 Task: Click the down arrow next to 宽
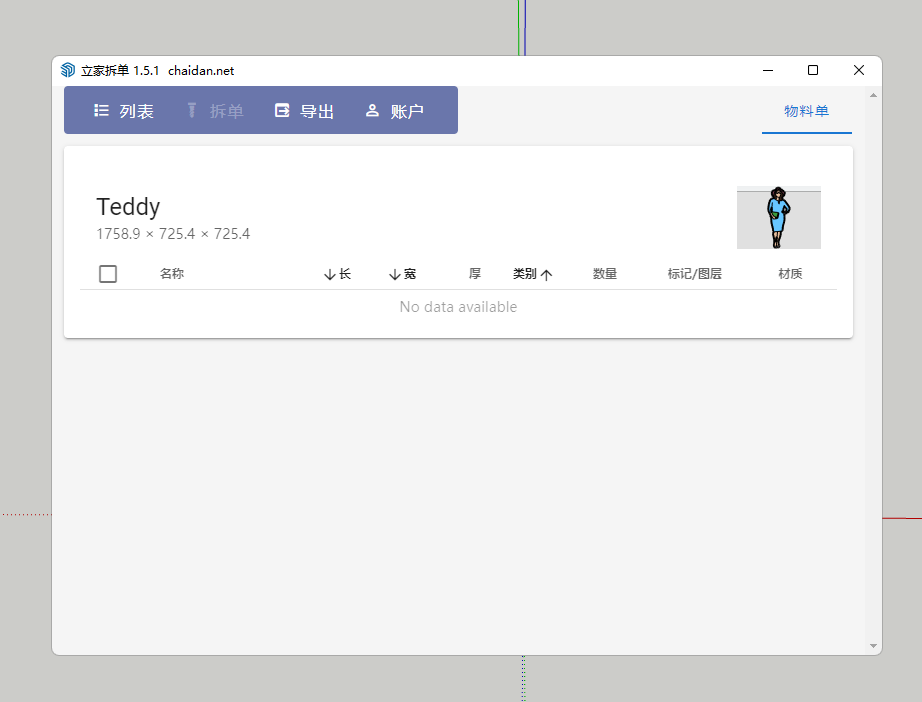(x=394, y=275)
